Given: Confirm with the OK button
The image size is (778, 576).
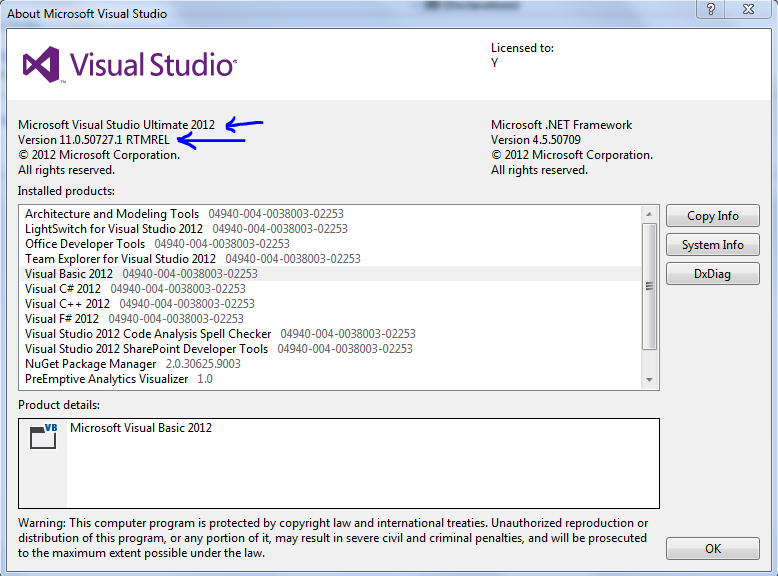Looking at the screenshot, I should pyautogui.click(x=713, y=549).
